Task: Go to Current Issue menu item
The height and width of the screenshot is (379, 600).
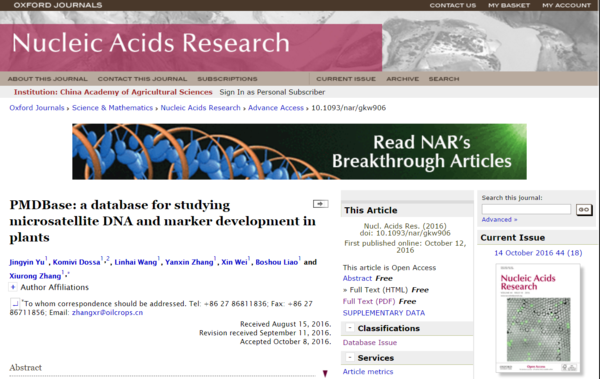Action: pyautogui.click(x=346, y=79)
